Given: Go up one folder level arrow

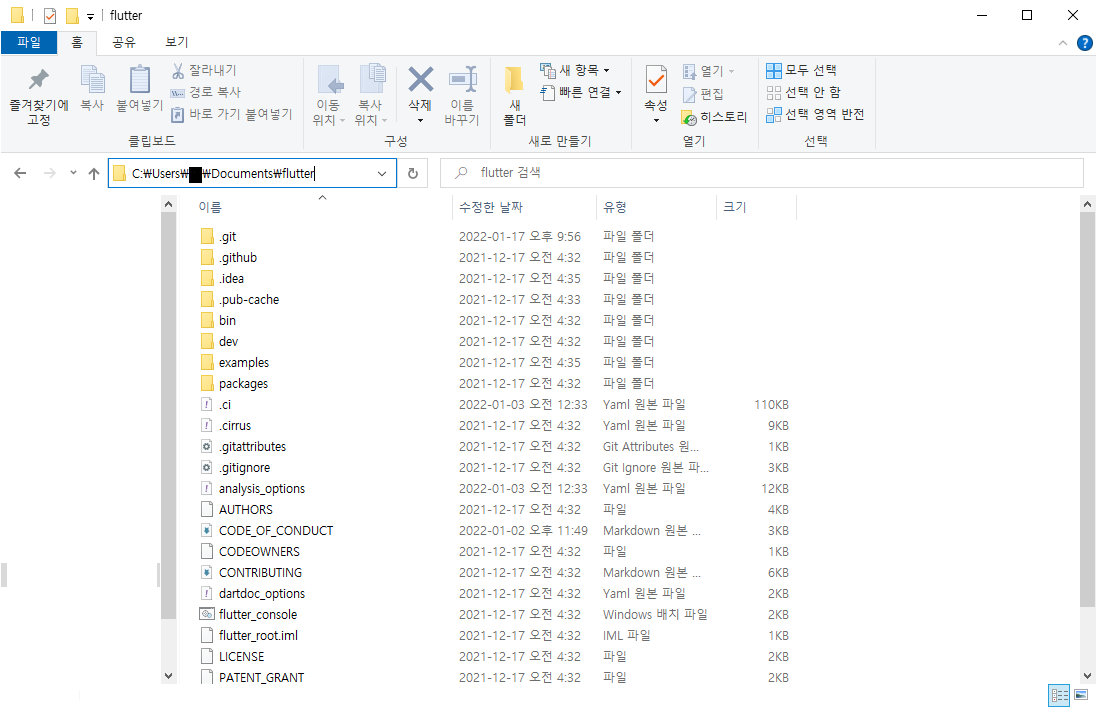Looking at the screenshot, I should coord(94,174).
